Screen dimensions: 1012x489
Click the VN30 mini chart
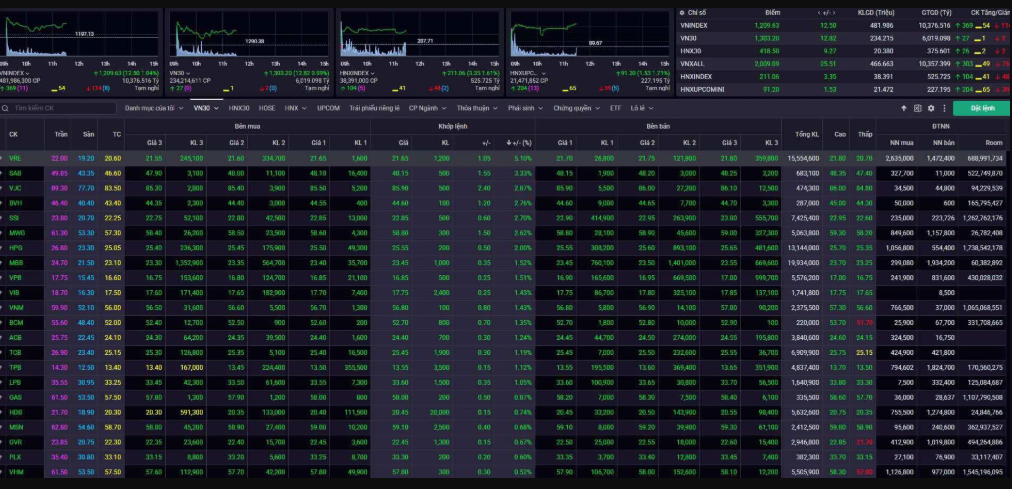point(250,35)
